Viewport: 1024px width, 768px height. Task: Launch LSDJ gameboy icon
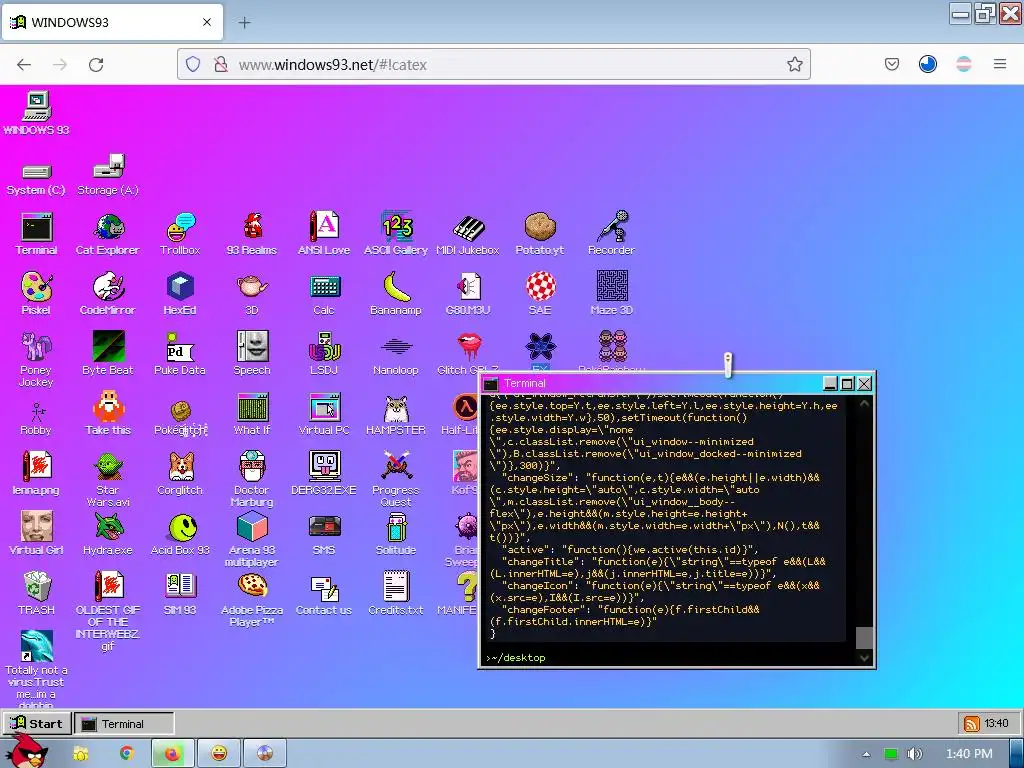point(324,353)
